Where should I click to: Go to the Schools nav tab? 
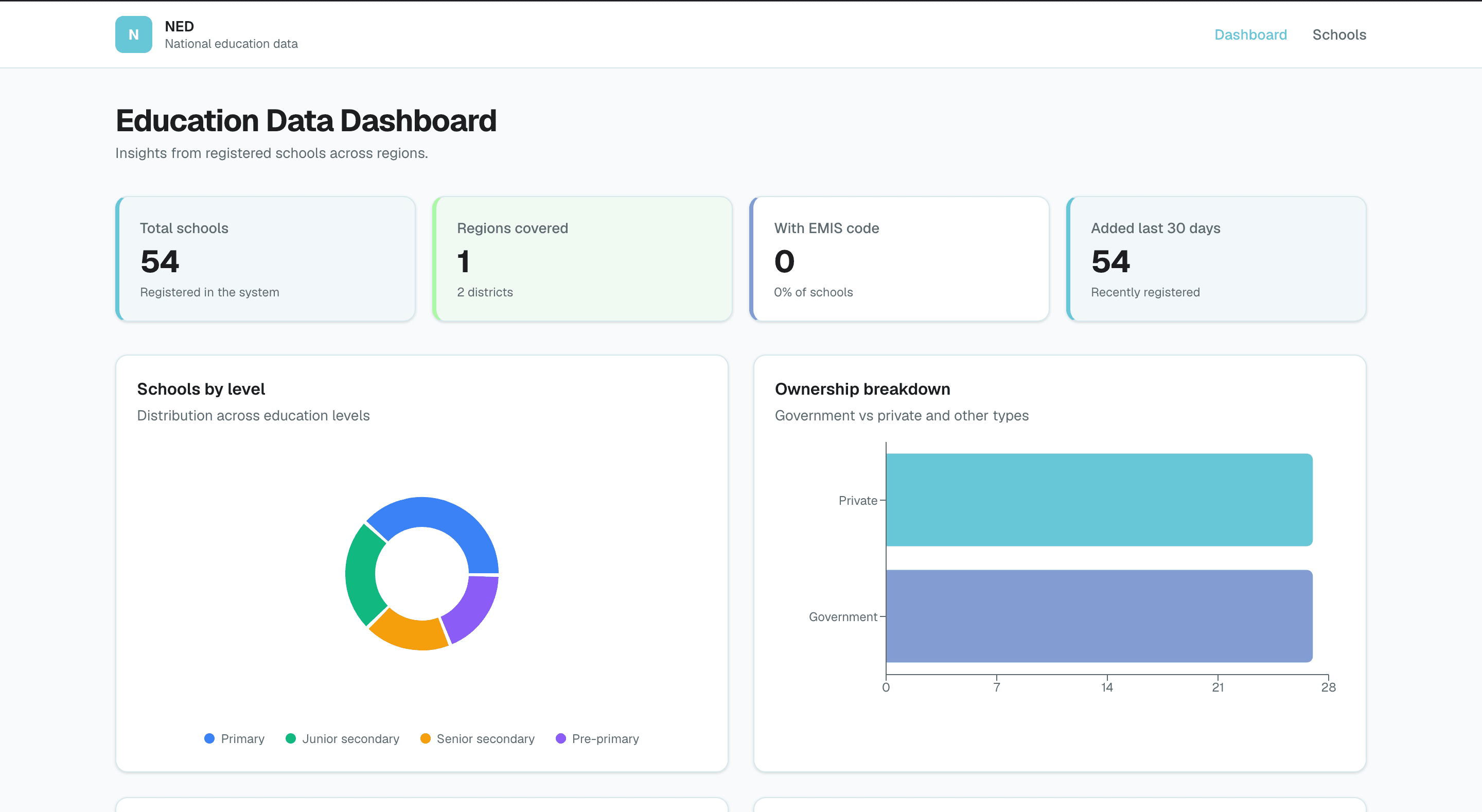tap(1339, 34)
